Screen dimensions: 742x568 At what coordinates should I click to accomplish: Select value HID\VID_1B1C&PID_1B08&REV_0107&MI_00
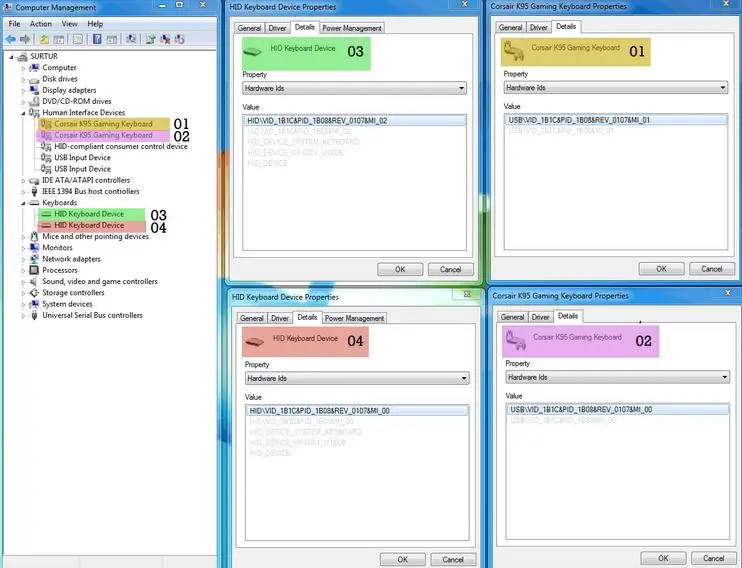coord(357,411)
